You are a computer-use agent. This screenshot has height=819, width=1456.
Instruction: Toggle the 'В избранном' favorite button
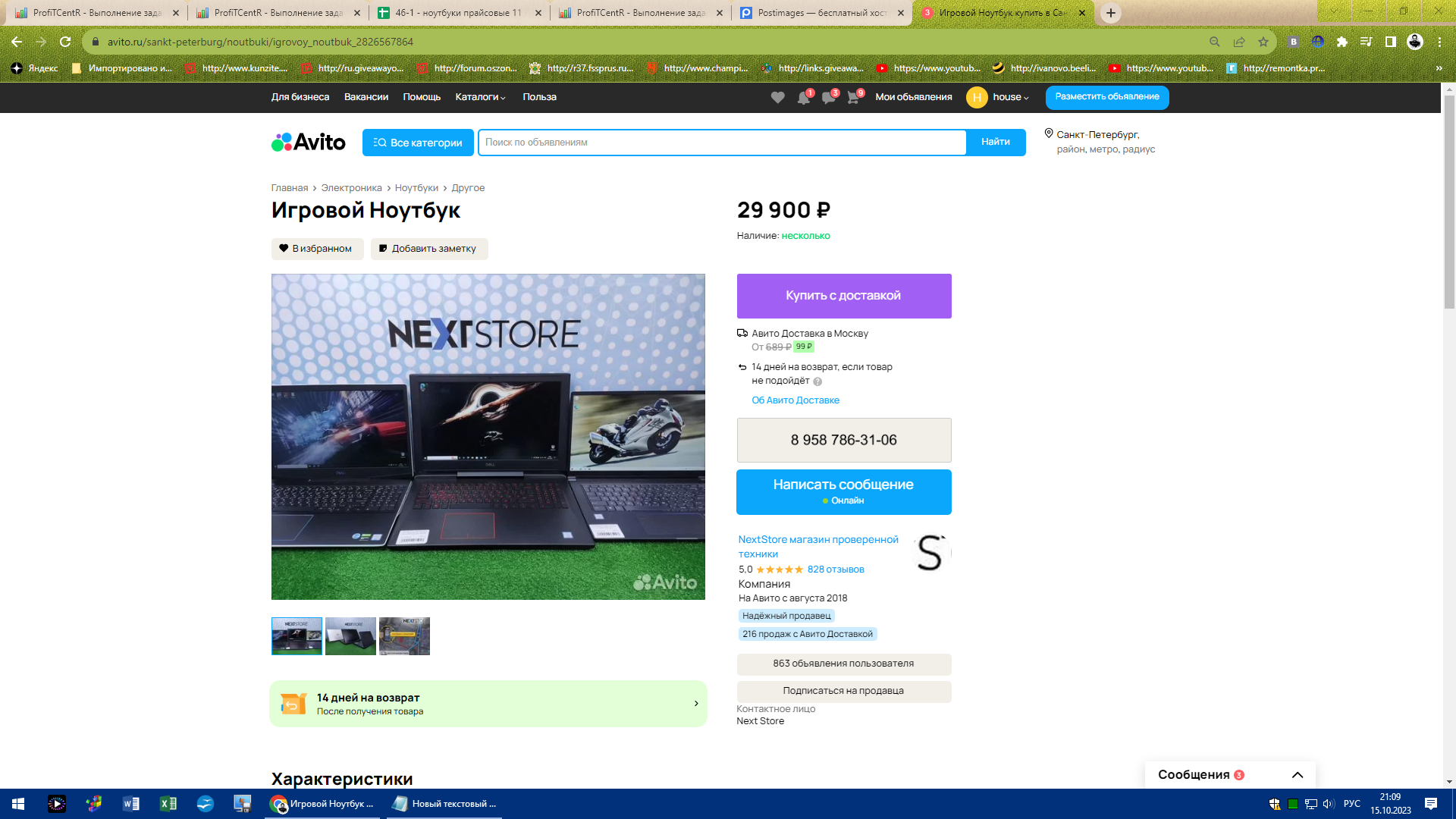tap(317, 249)
